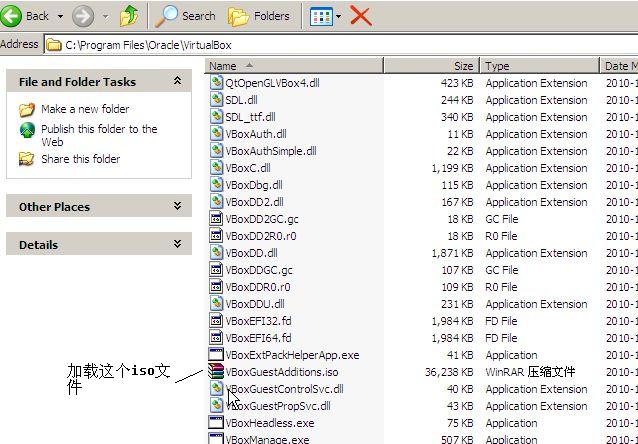
Task: Click the Views icon in toolbar
Action: tap(321, 17)
